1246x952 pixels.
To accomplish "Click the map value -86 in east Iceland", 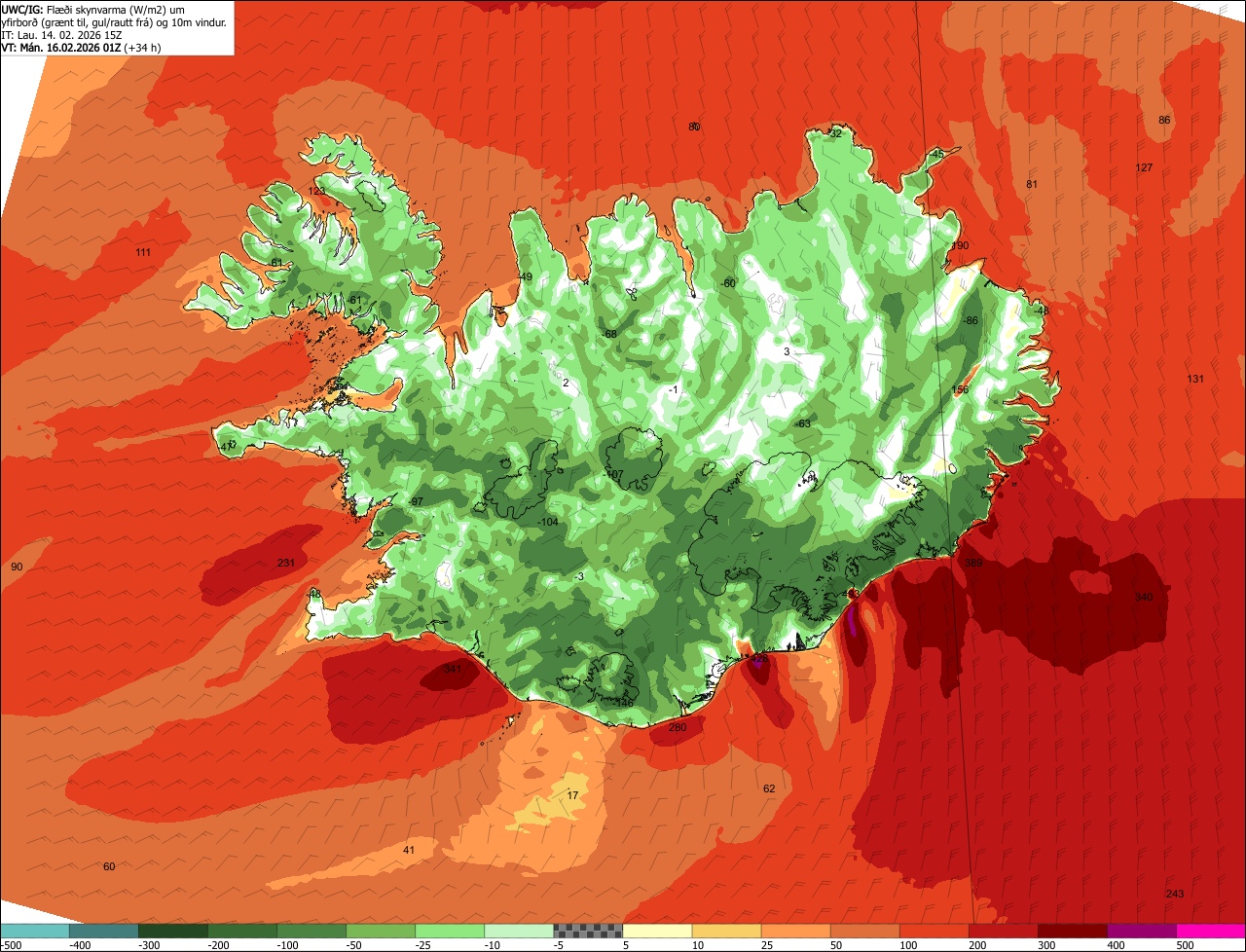I will (970, 320).
